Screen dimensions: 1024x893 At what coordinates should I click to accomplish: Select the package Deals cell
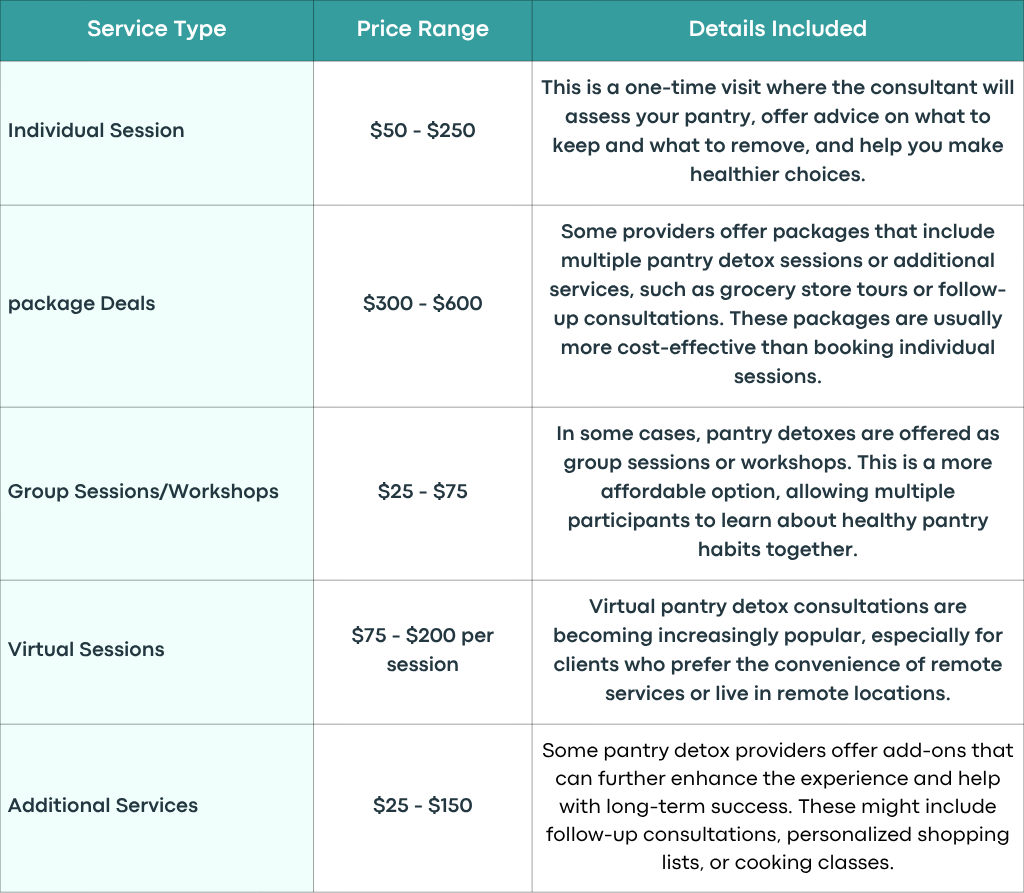point(157,306)
